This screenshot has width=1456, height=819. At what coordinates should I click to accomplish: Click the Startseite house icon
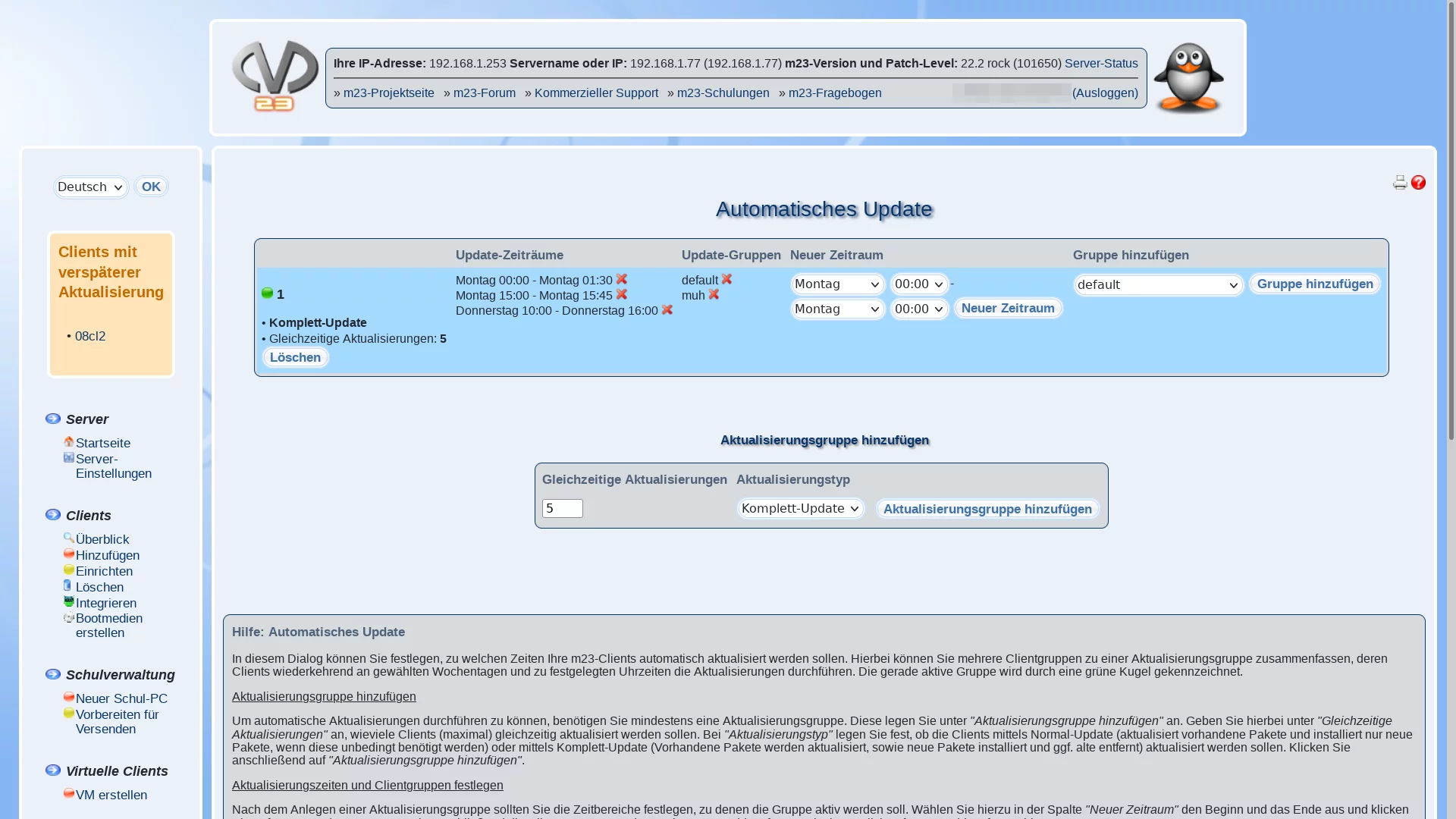[x=69, y=441]
